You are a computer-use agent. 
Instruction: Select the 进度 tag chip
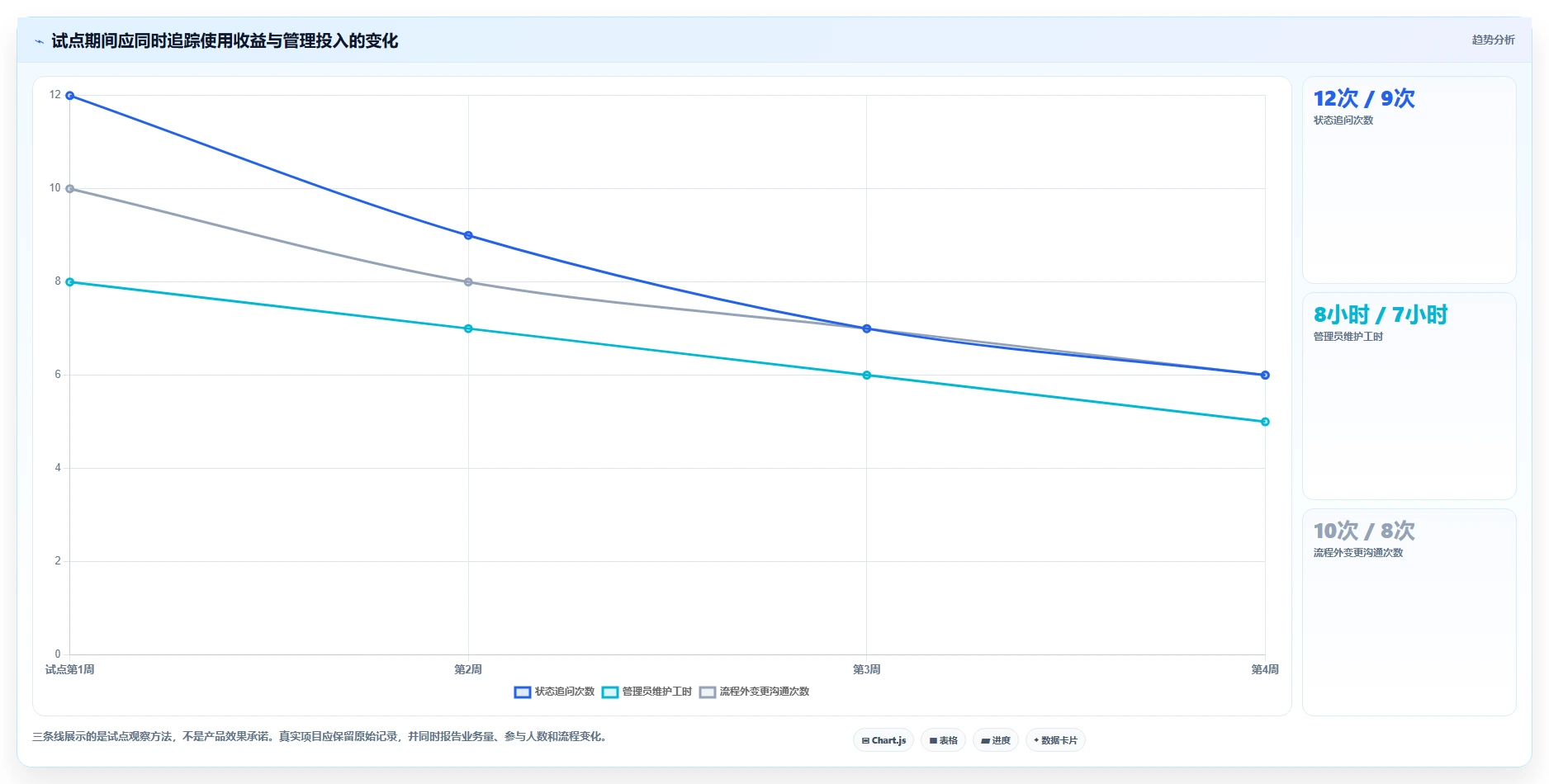coord(996,740)
